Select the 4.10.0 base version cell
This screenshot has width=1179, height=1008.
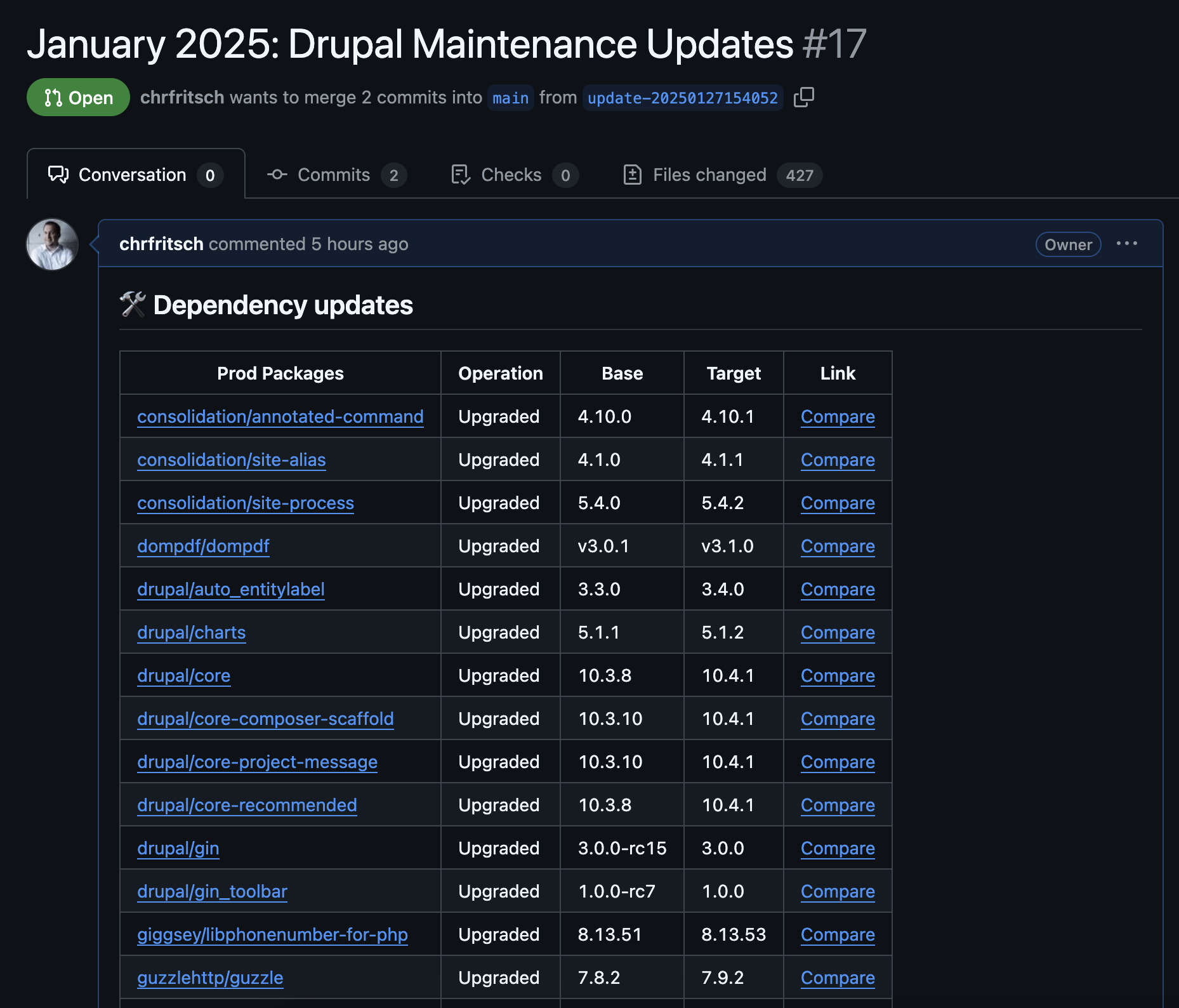click(x=622, y=416)
